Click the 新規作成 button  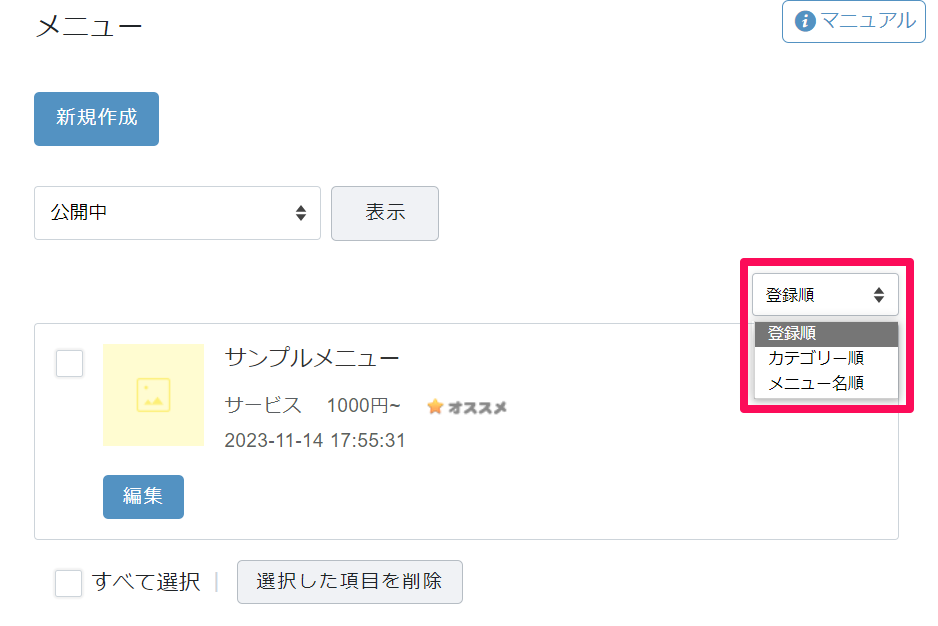[x=96, y=118]
